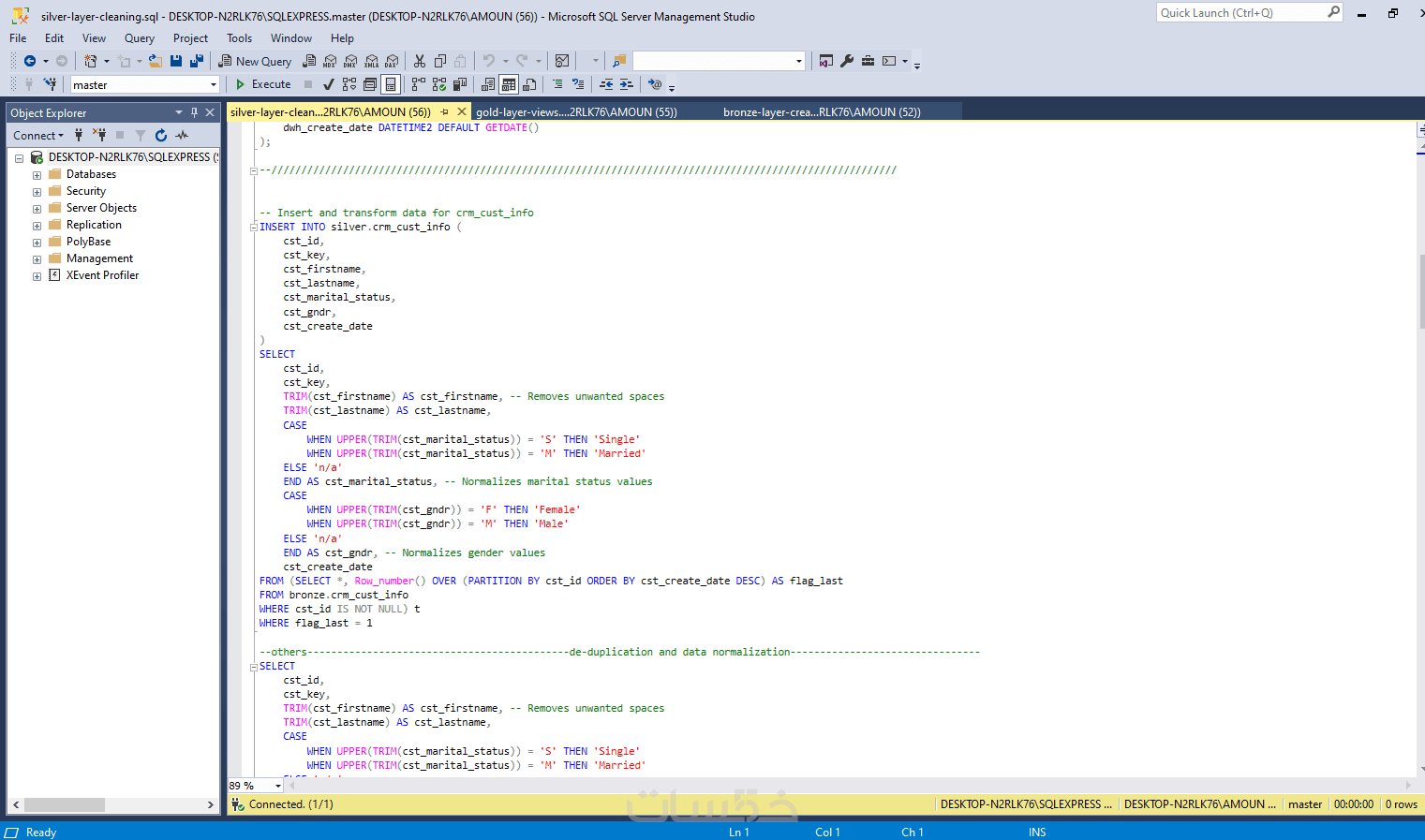Click Disconnect icon in Object Explorer
This screenshot has width=1425, height=840.
pos(99,136)
